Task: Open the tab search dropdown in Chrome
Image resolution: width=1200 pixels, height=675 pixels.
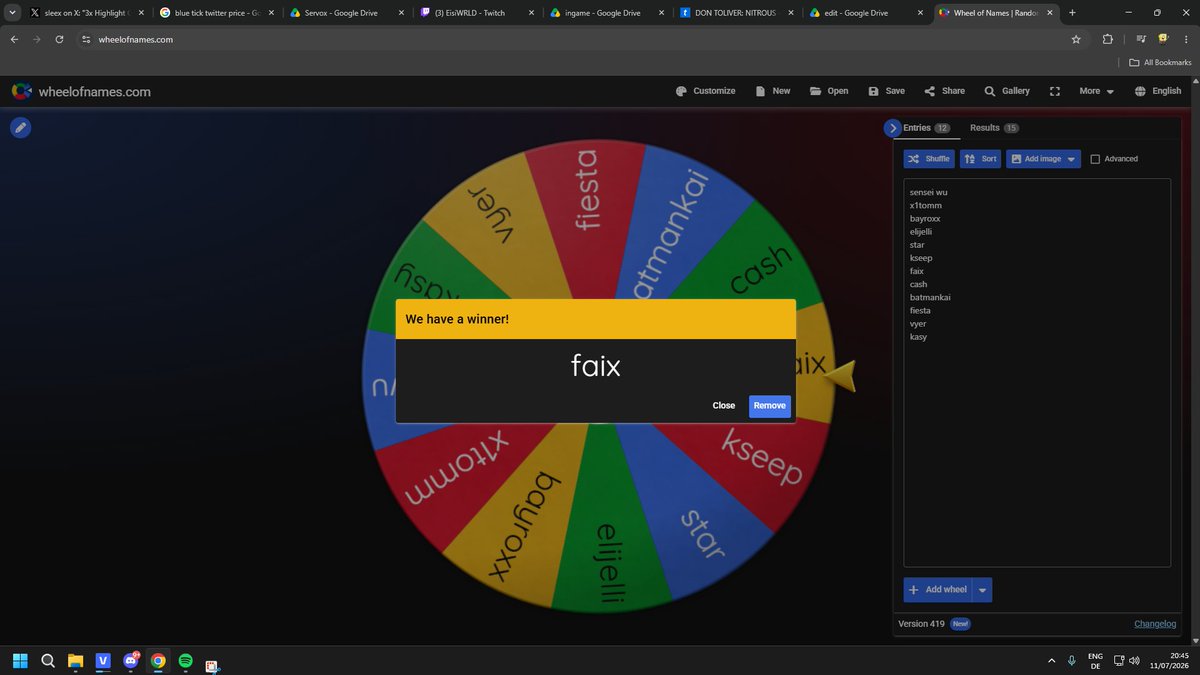Action: [x=11, y=13]
